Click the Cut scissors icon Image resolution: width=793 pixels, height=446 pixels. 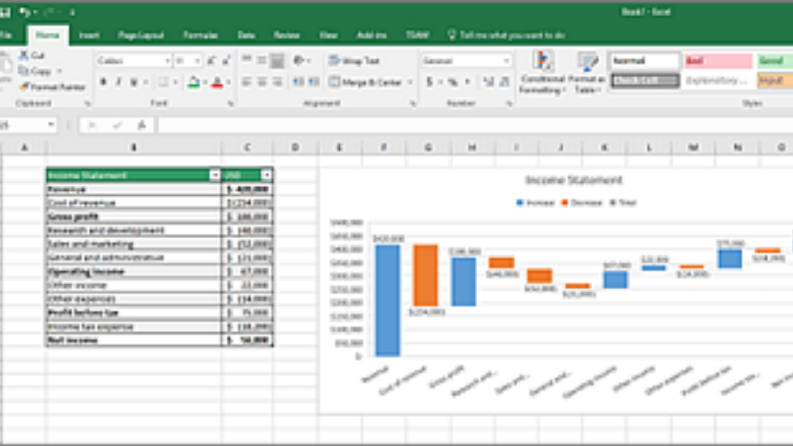pos(24,55)
